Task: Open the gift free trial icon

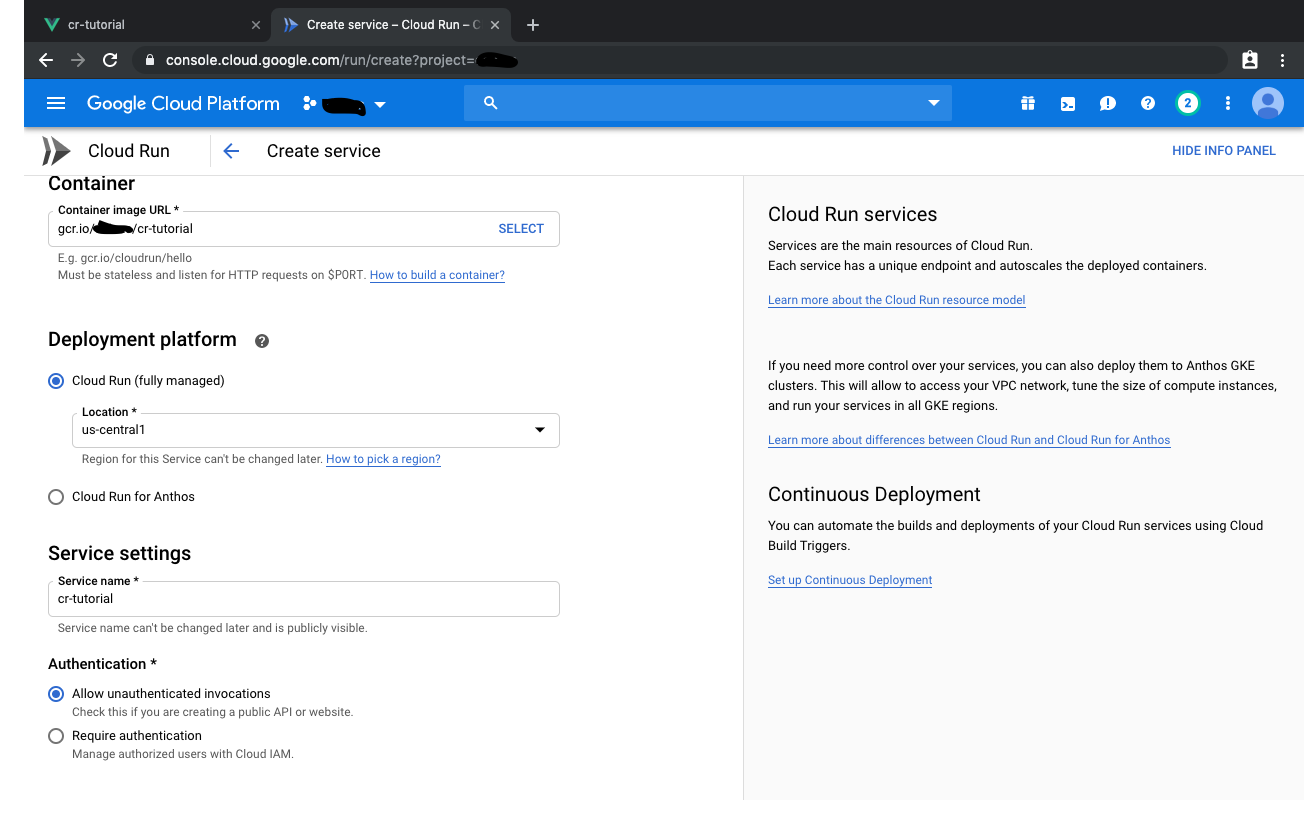Action: pyautogui.click(x=1027, y=103)
